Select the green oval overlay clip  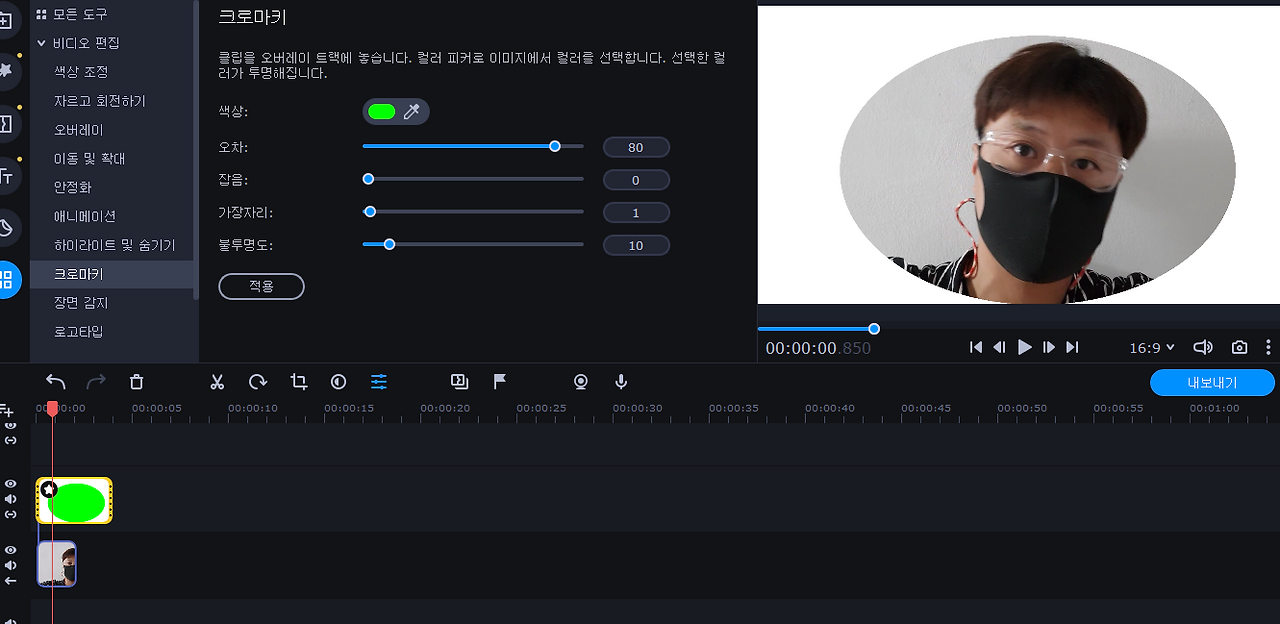coord(75,501)
